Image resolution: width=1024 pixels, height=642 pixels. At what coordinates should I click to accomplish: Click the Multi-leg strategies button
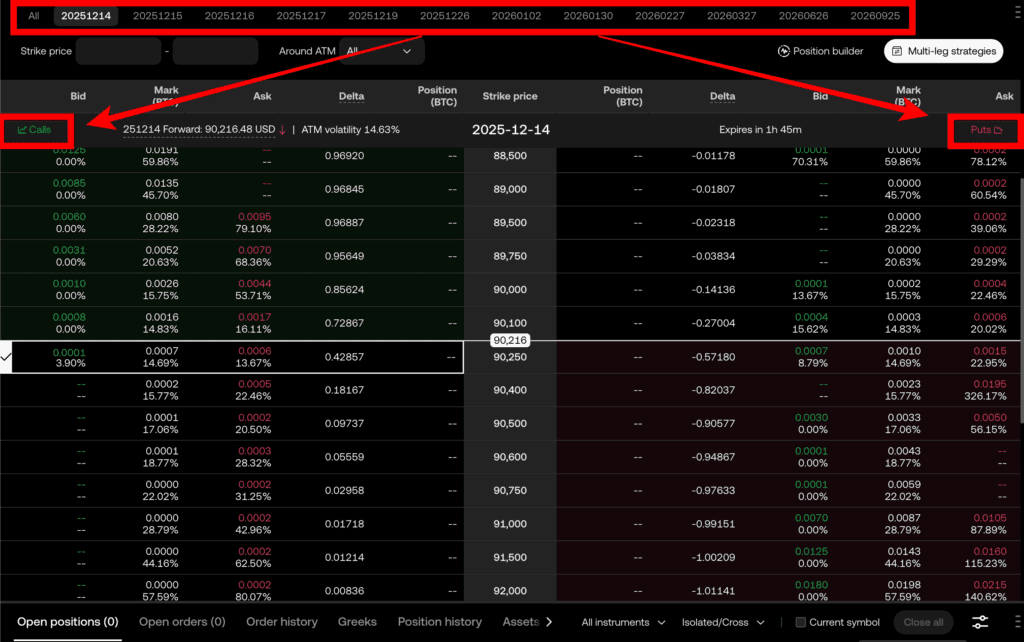[x=944, y=51]
